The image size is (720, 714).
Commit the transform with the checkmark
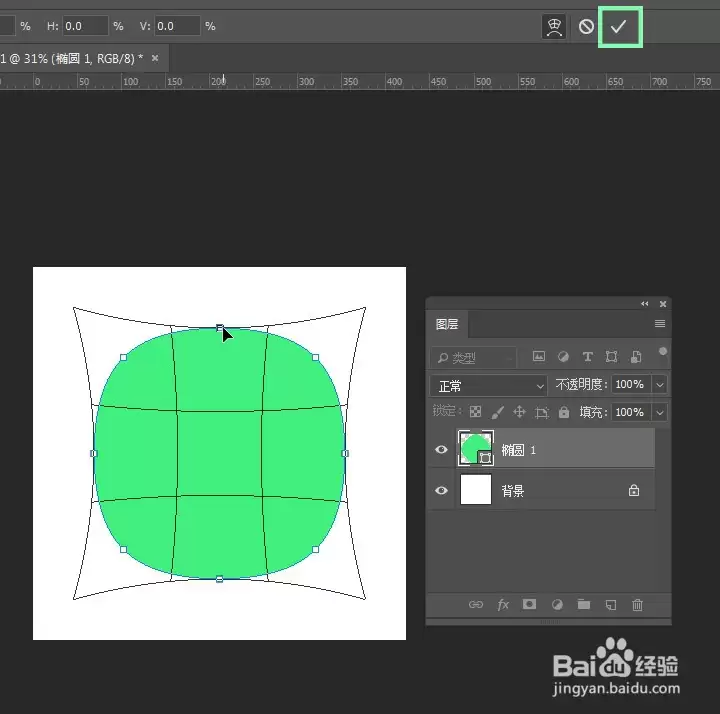(619, 27)
